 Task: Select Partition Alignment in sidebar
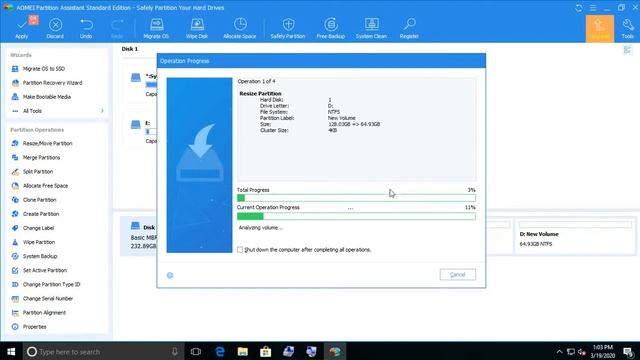pyautogui.click(x=39, y=313)
